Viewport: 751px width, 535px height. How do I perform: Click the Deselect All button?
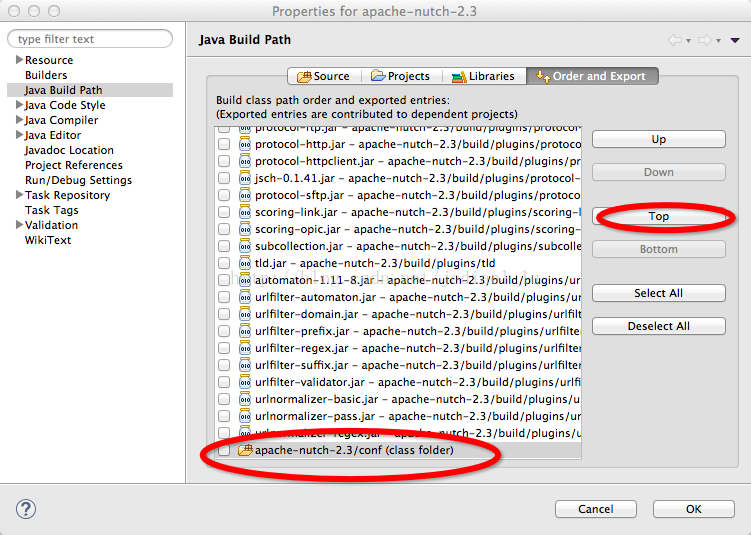click(659, 326)
